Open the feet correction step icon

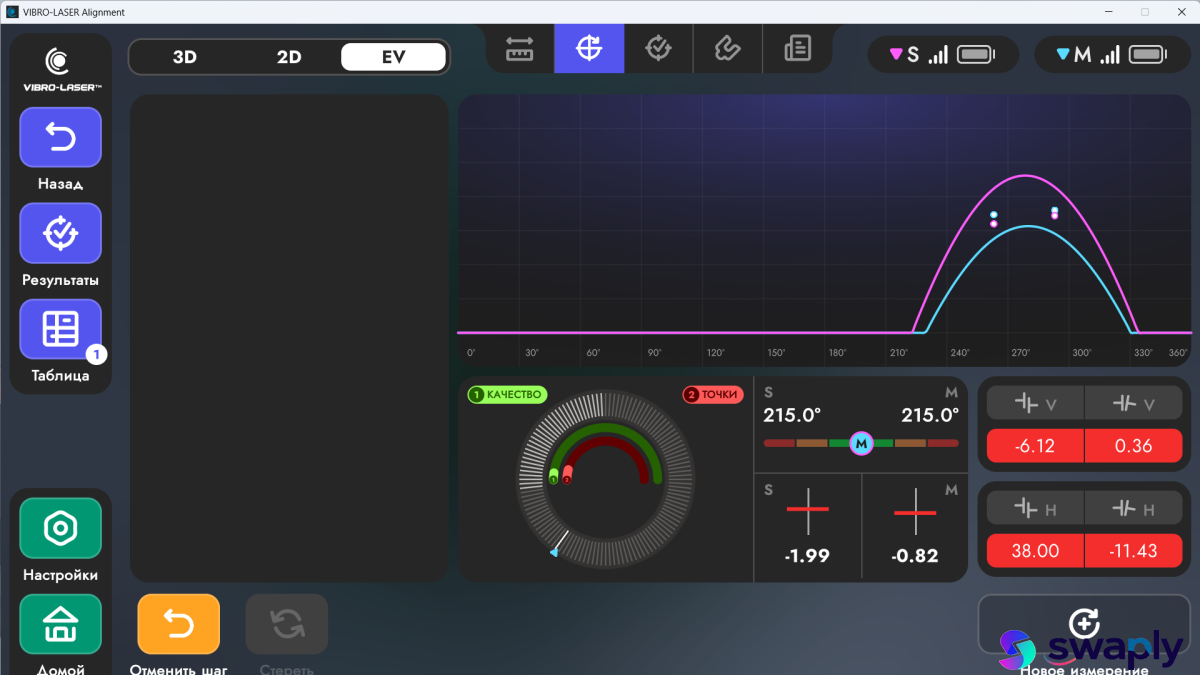[727, 48]
